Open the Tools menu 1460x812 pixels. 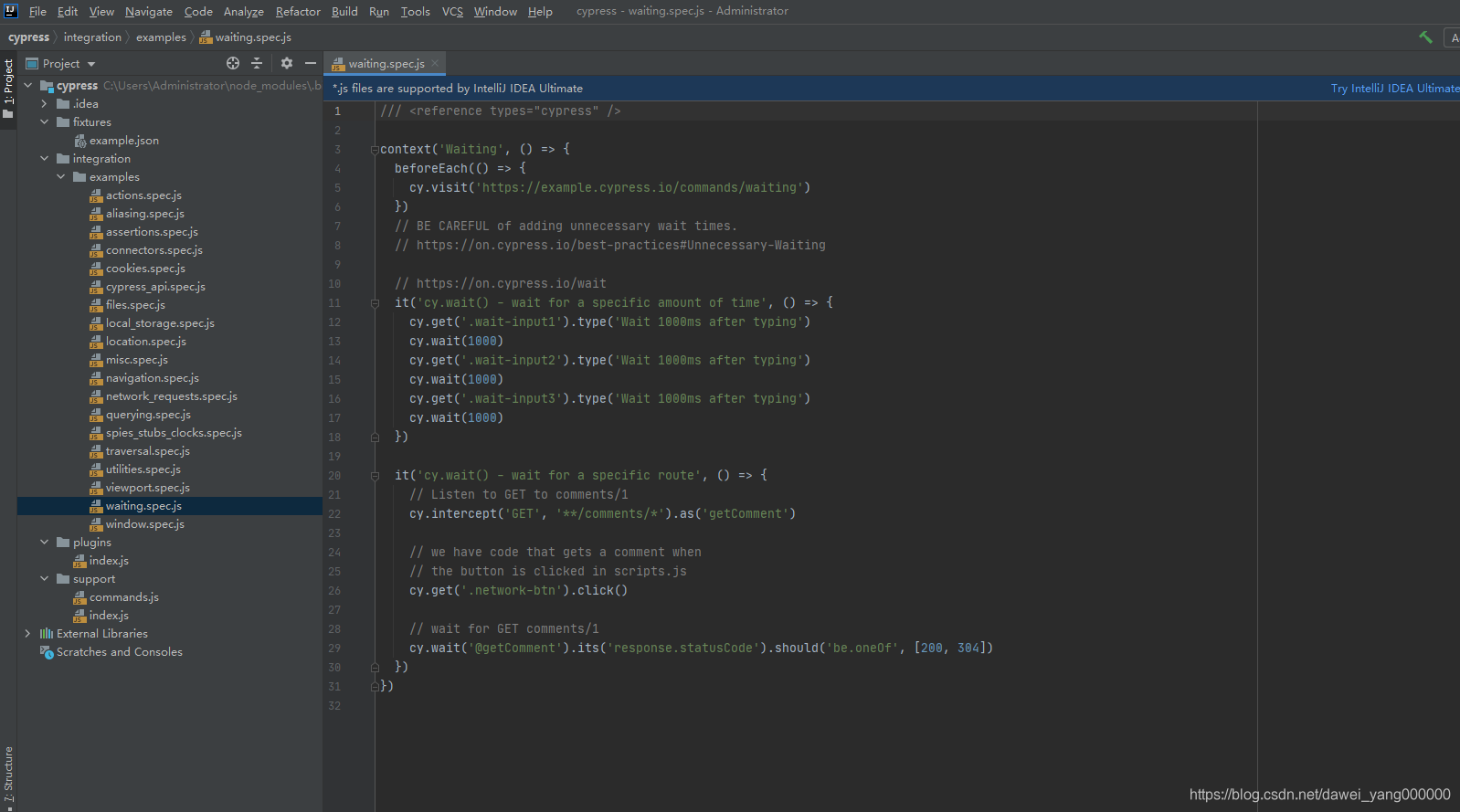click(415, 11)
